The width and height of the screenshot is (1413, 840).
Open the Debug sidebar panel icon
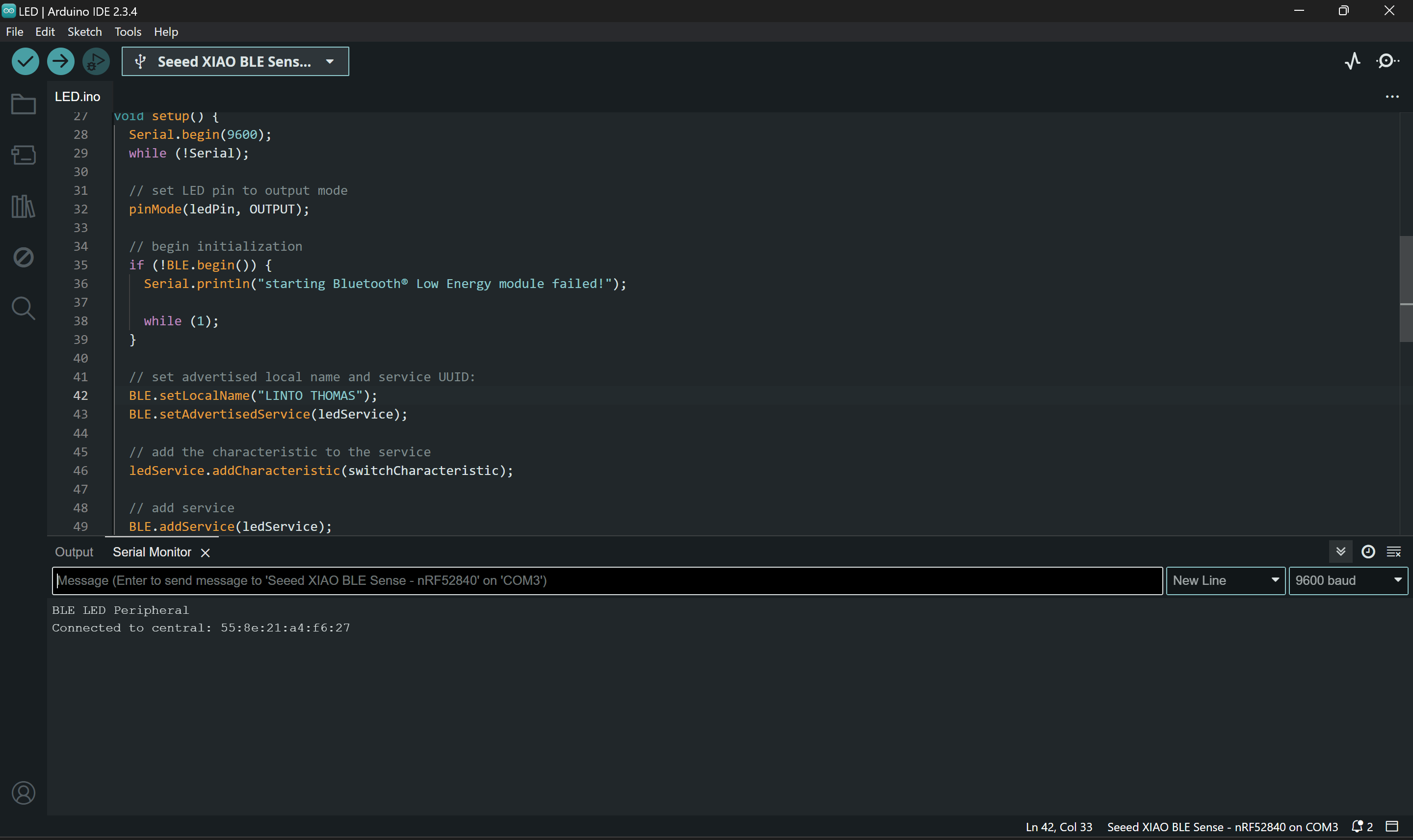coord(23,257)
